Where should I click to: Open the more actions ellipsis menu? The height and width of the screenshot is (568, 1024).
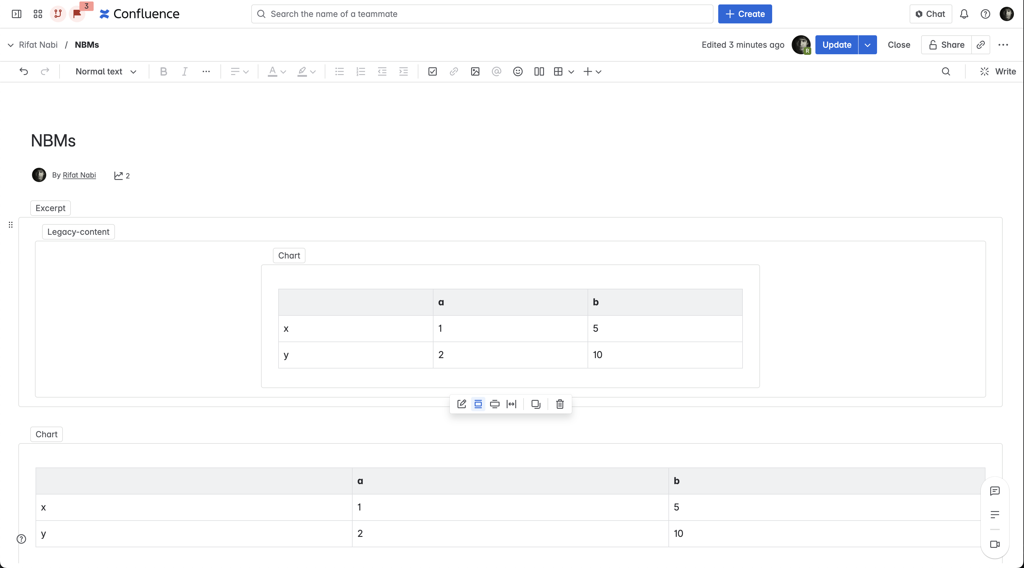coord(1003,45)
